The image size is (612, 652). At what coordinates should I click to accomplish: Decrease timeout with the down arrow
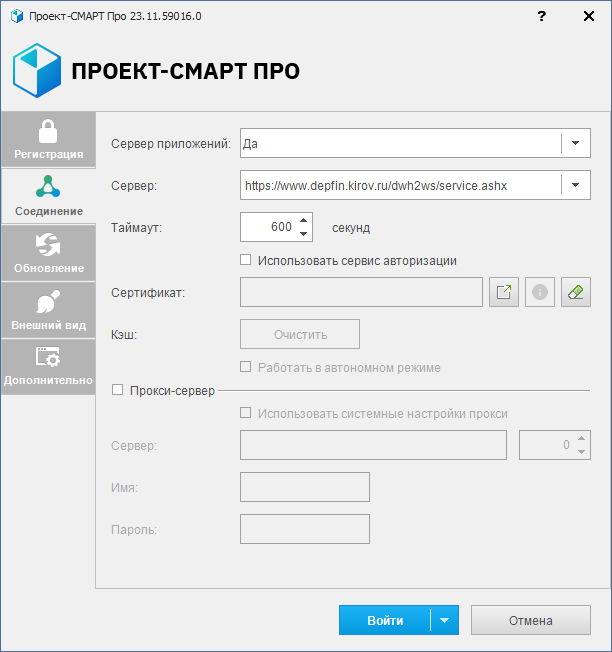304,233
